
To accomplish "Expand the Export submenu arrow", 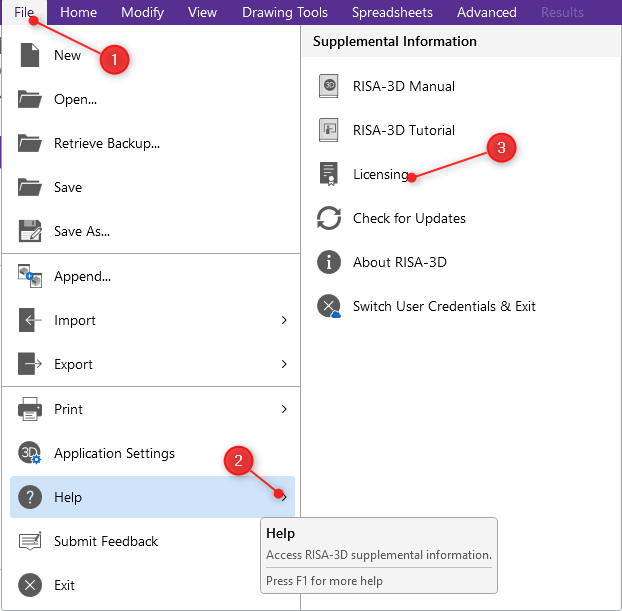I will click(x=284, y=364).
